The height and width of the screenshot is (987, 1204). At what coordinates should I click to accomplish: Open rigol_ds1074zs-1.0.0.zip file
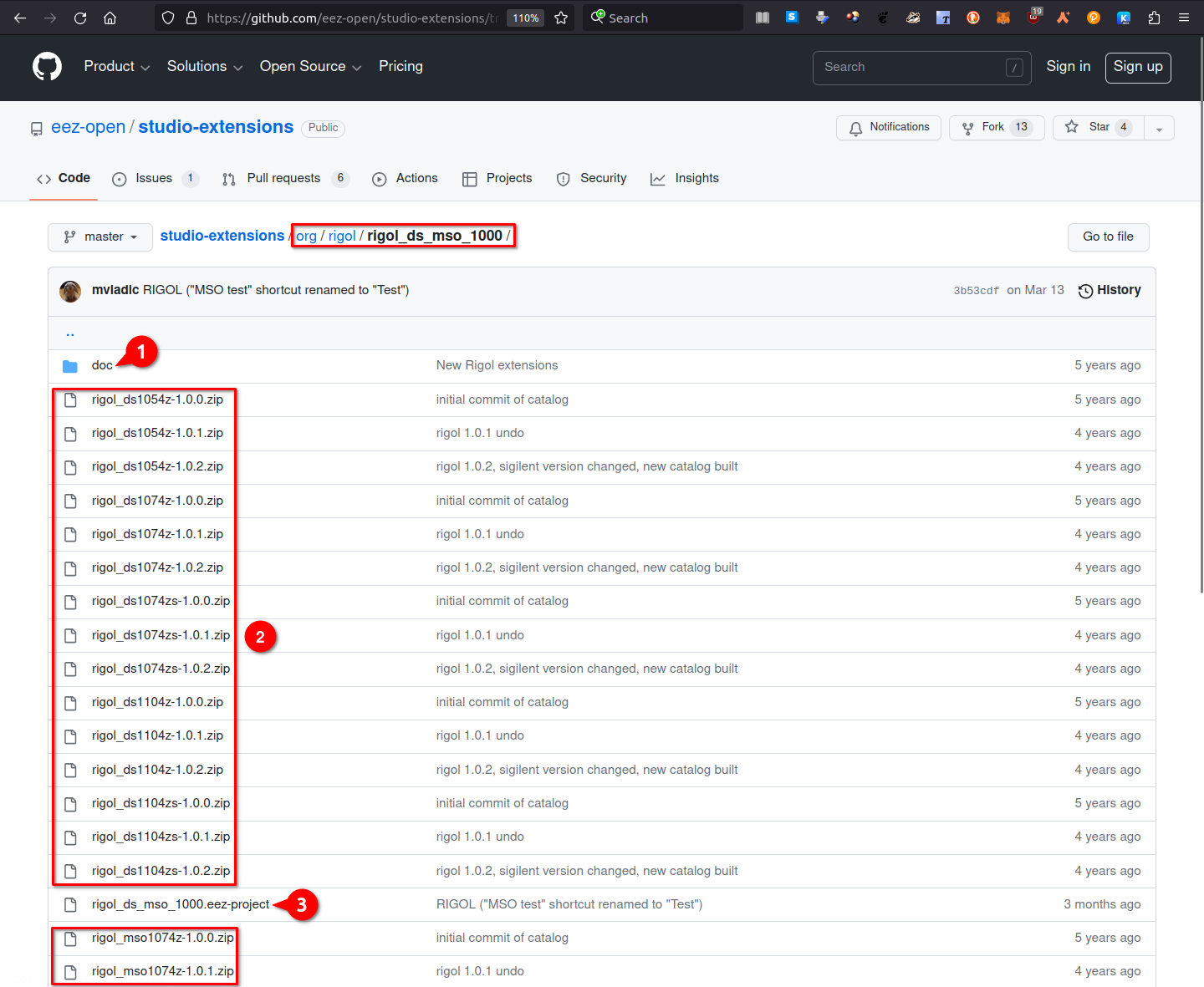coord(161,601)
